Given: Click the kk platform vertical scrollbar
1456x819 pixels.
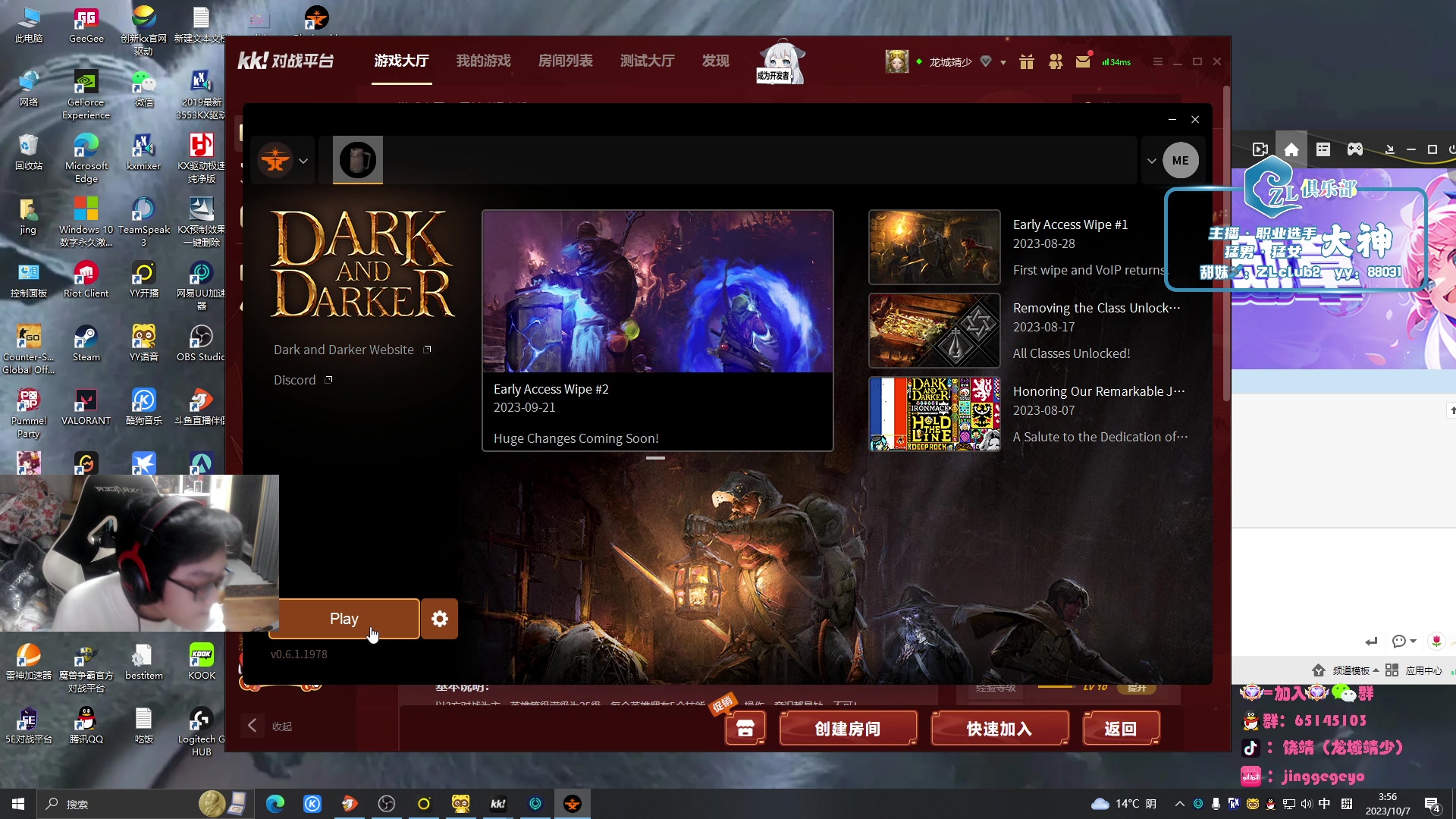Looking at the screenshot, I should coord(1226,243).
